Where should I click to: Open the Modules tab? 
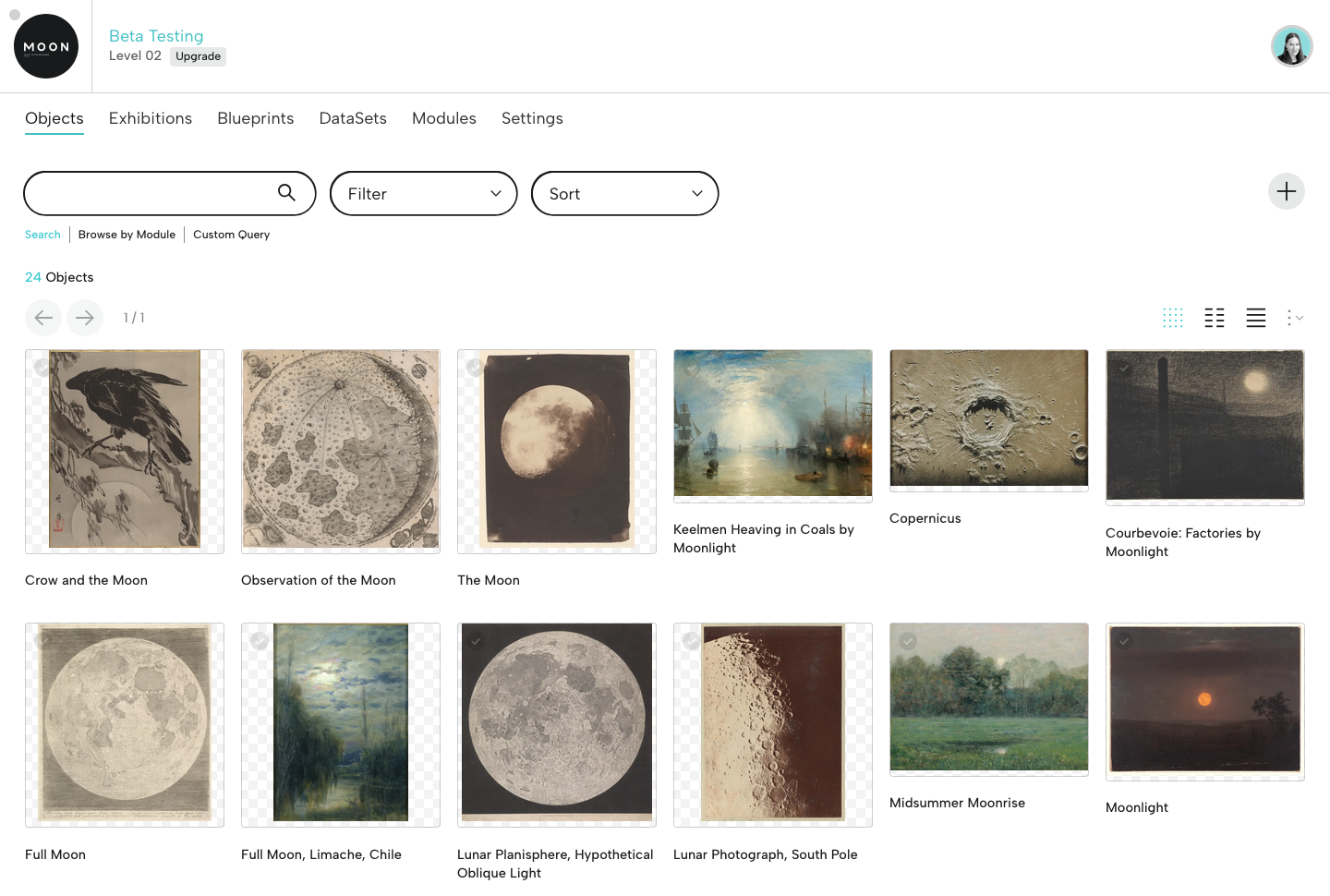(x=443, y=118)
